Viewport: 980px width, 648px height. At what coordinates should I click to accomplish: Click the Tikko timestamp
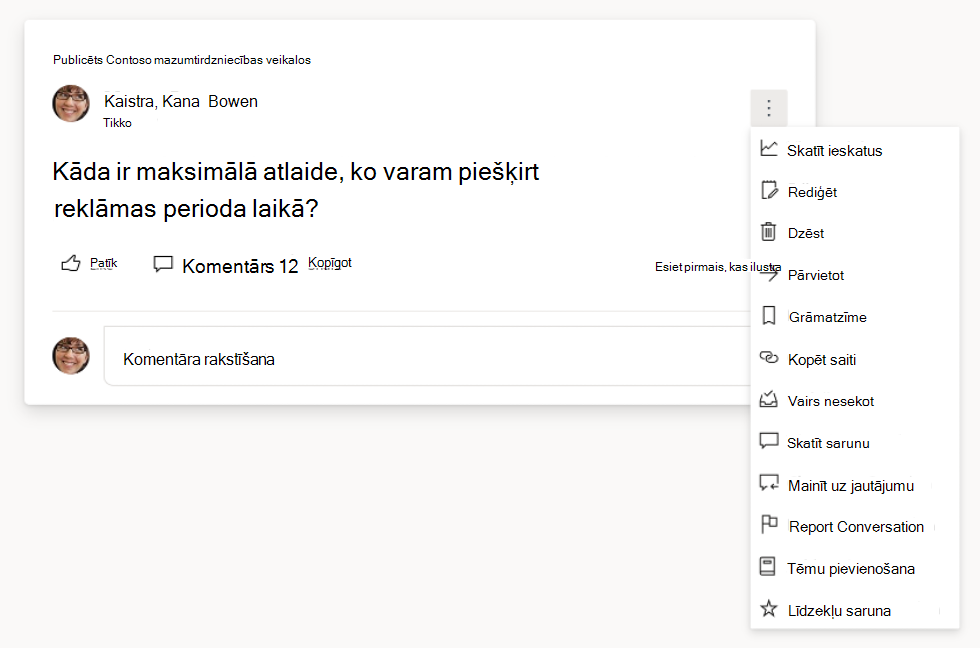[118, 123]
